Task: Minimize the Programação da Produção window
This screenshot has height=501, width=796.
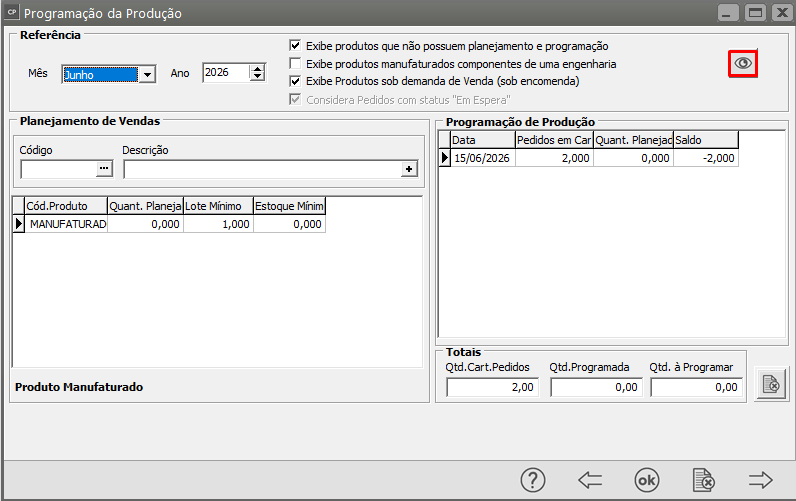Action: coord(727,13)
